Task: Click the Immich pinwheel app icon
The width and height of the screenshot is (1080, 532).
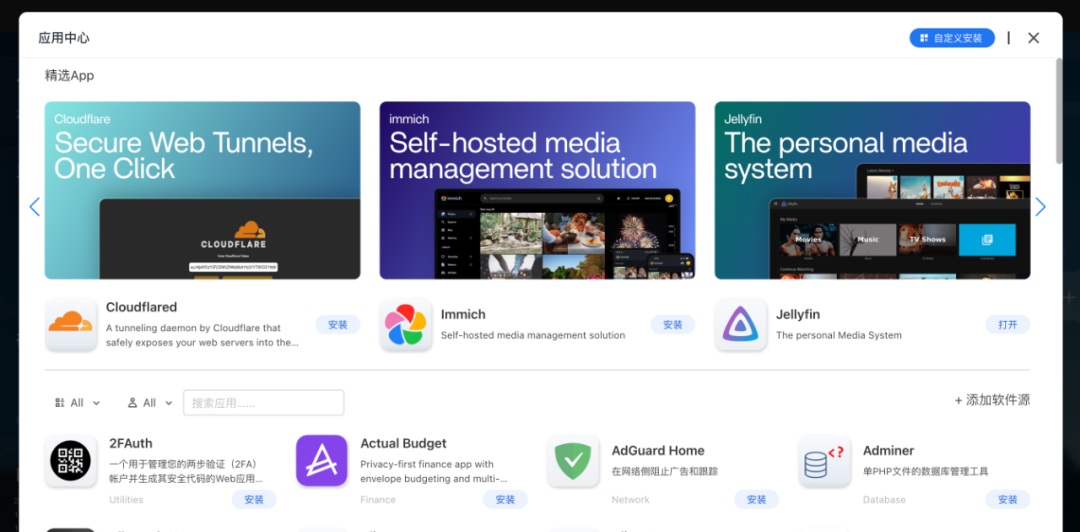Action: tap(406, 324)
